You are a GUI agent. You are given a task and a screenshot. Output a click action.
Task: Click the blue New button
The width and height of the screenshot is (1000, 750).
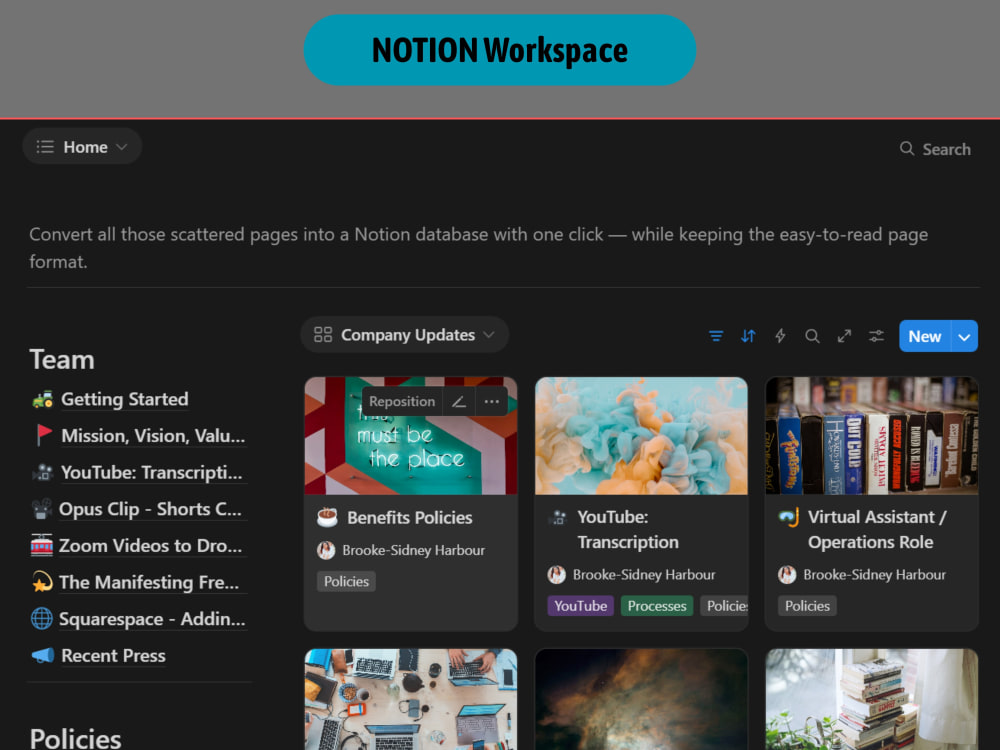pos(925,336)
